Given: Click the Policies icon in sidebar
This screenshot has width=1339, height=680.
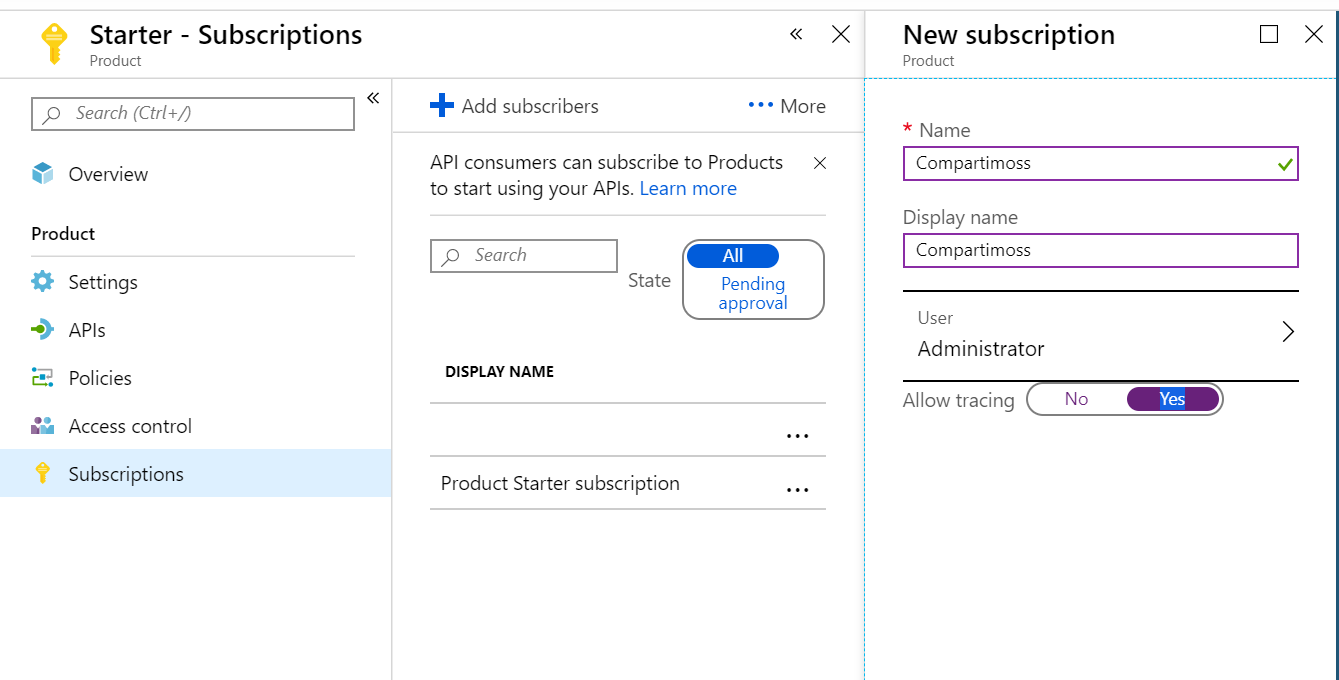Looking at the screenshot, I should [42, 378].
